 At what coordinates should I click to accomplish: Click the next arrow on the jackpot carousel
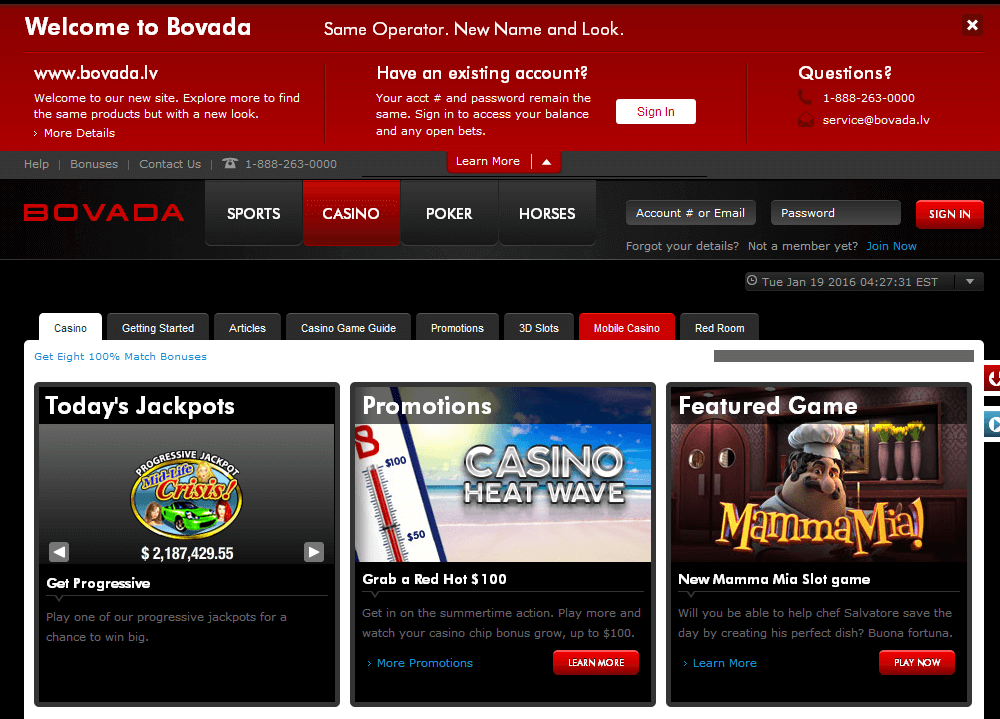pos(313,551)
